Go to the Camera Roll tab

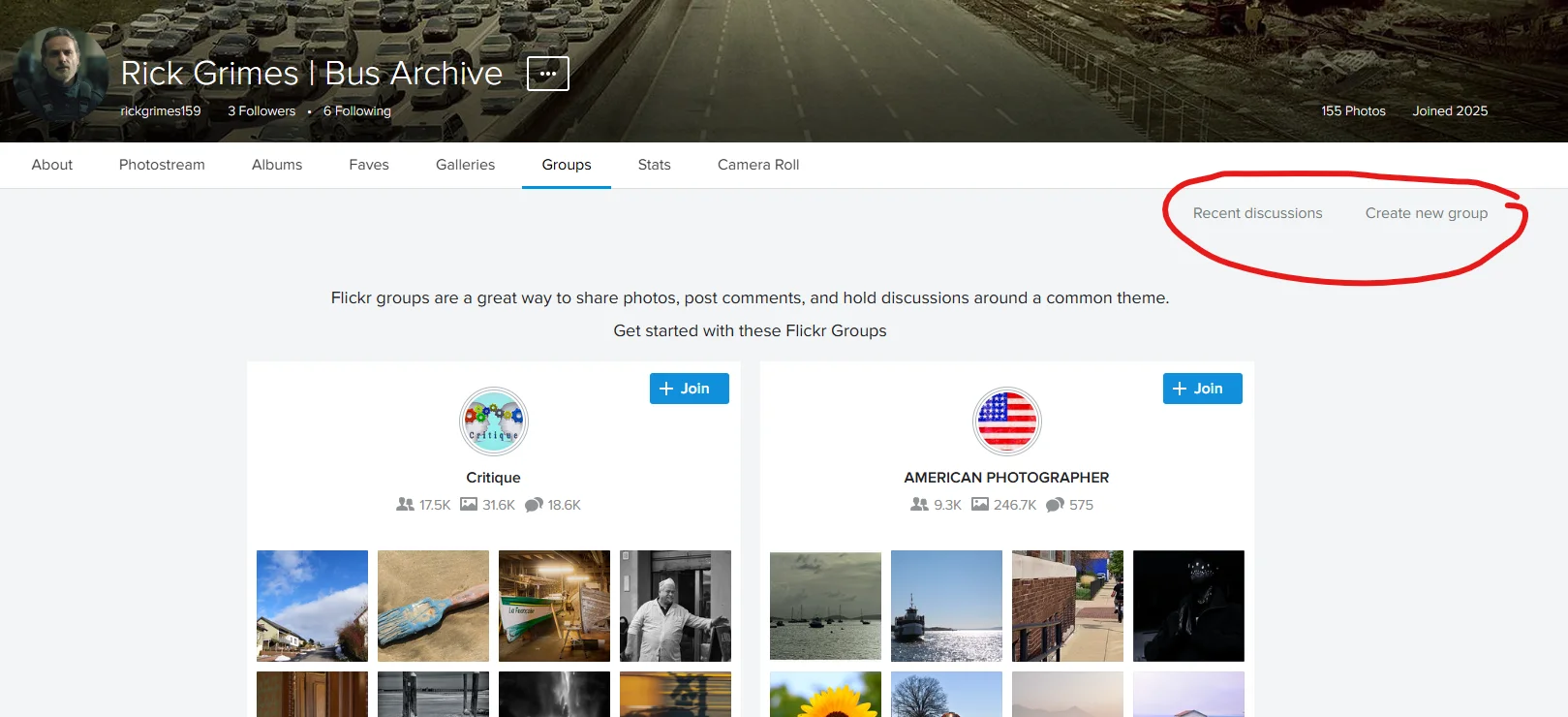(757, 165)
